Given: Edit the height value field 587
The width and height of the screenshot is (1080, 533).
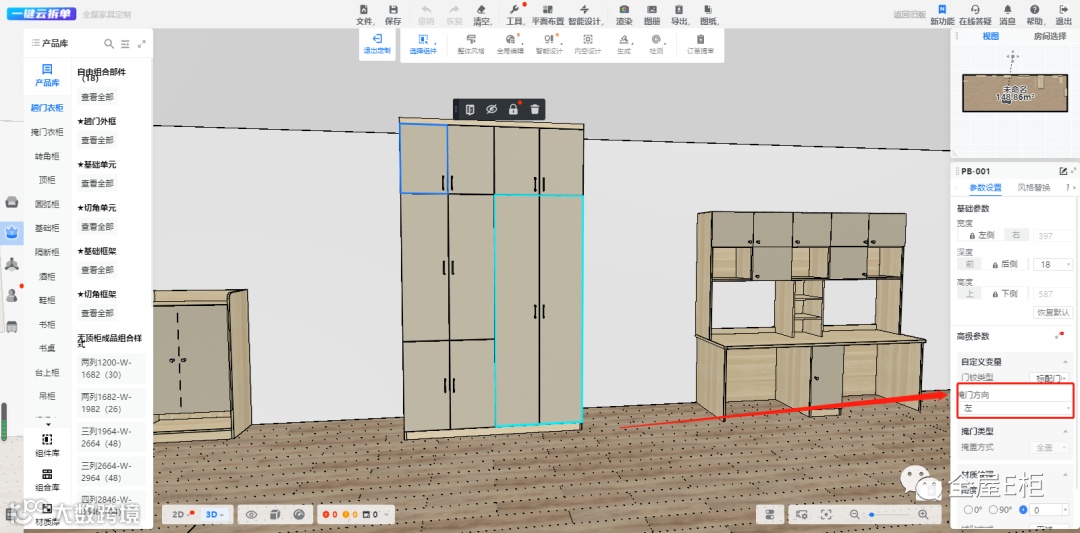Looking at the screenshot, I should point(1054,294).
